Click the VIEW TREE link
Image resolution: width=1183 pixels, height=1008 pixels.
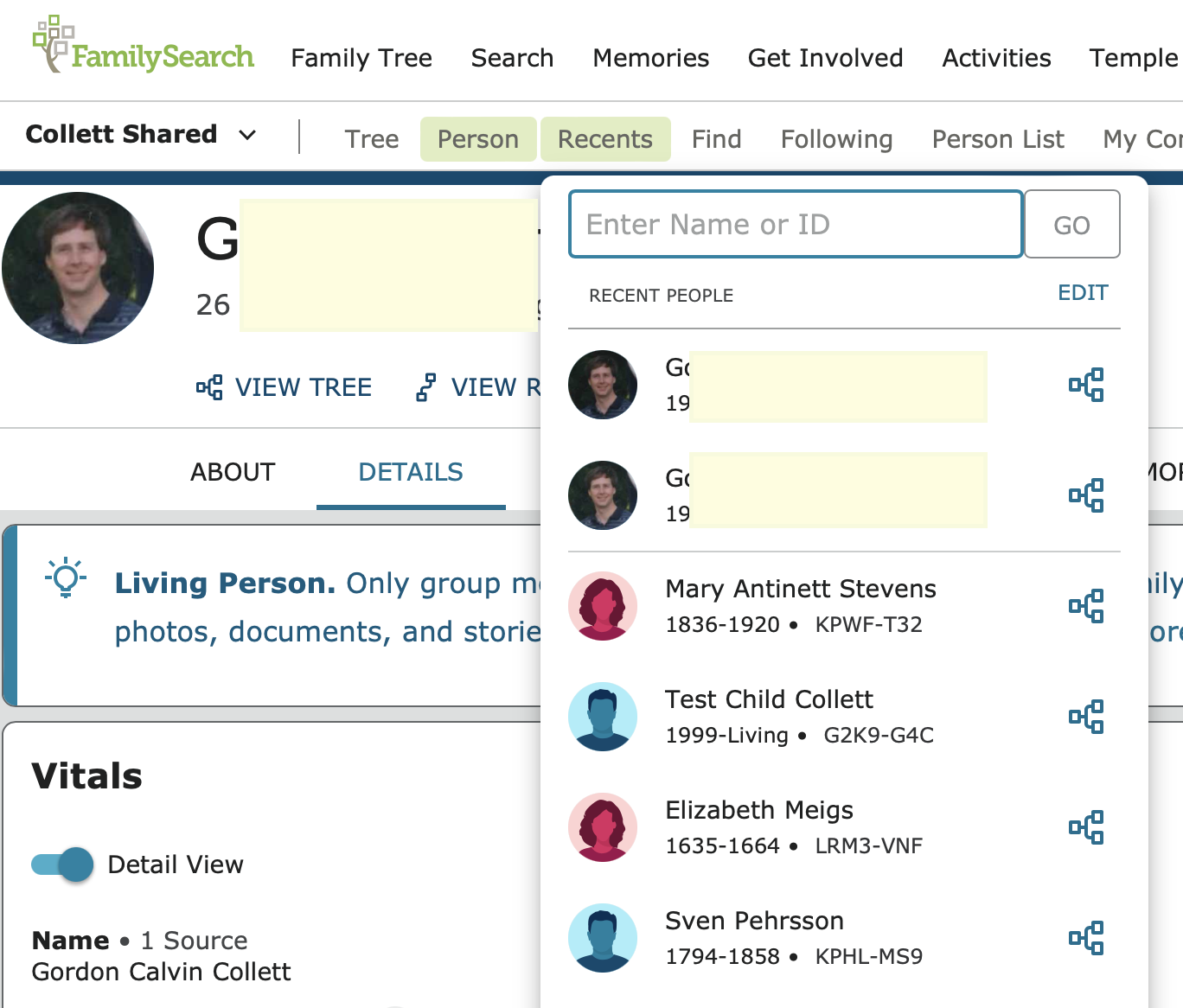coord(285,387)
